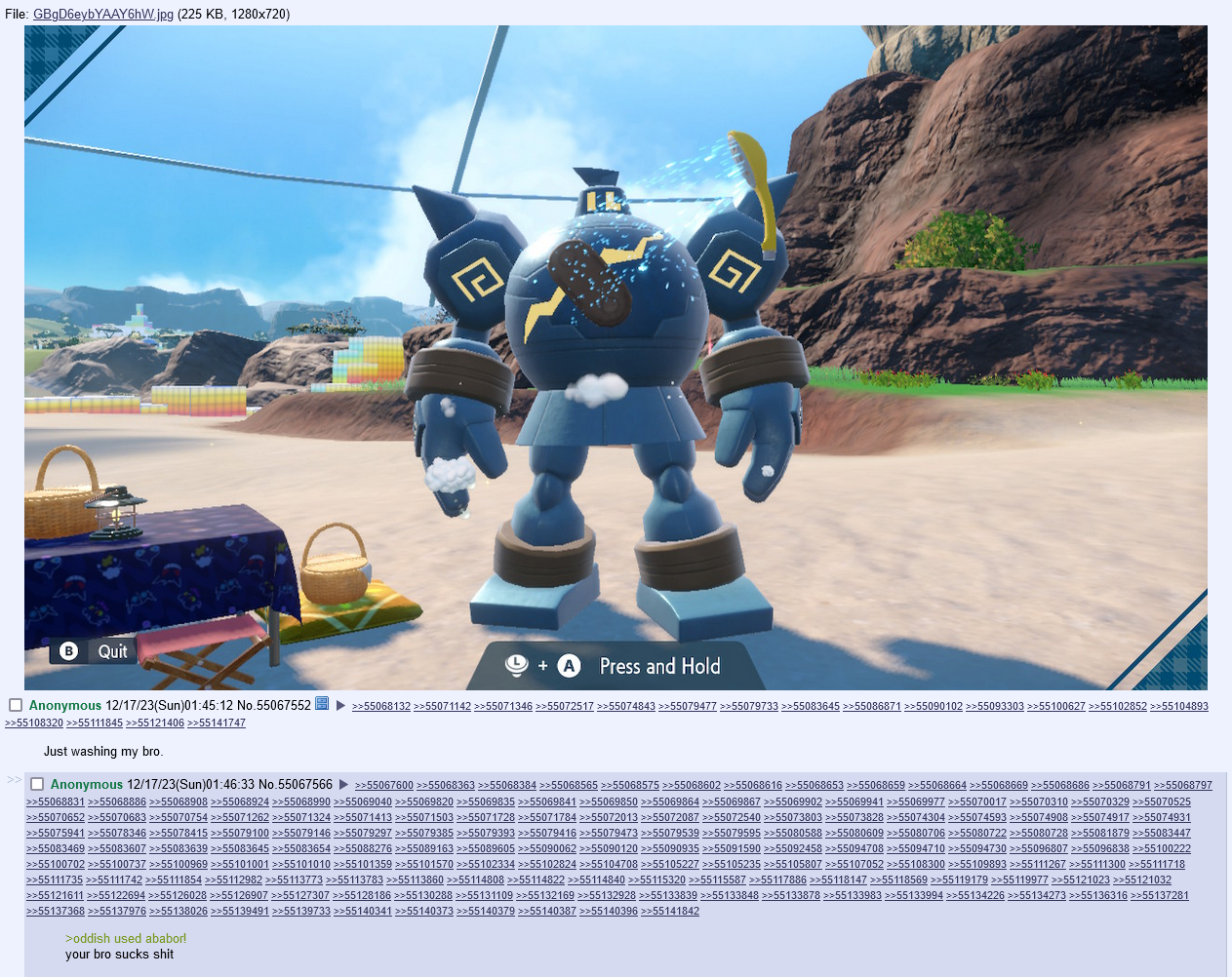Follow backlink >>55069040
Screen dimensions: 1232x977
tap(363, 801)
